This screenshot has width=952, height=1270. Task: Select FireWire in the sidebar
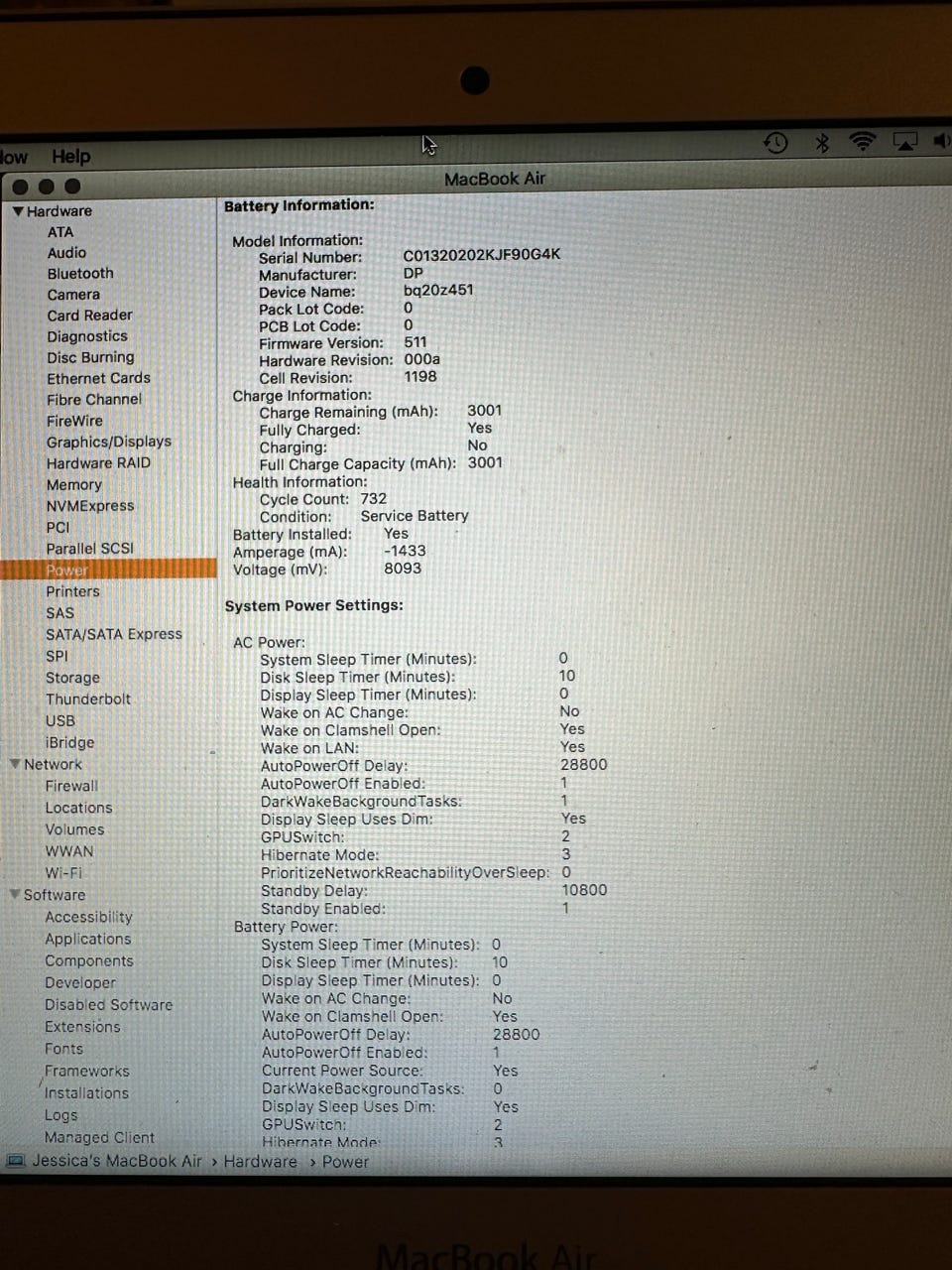point(74,421)
